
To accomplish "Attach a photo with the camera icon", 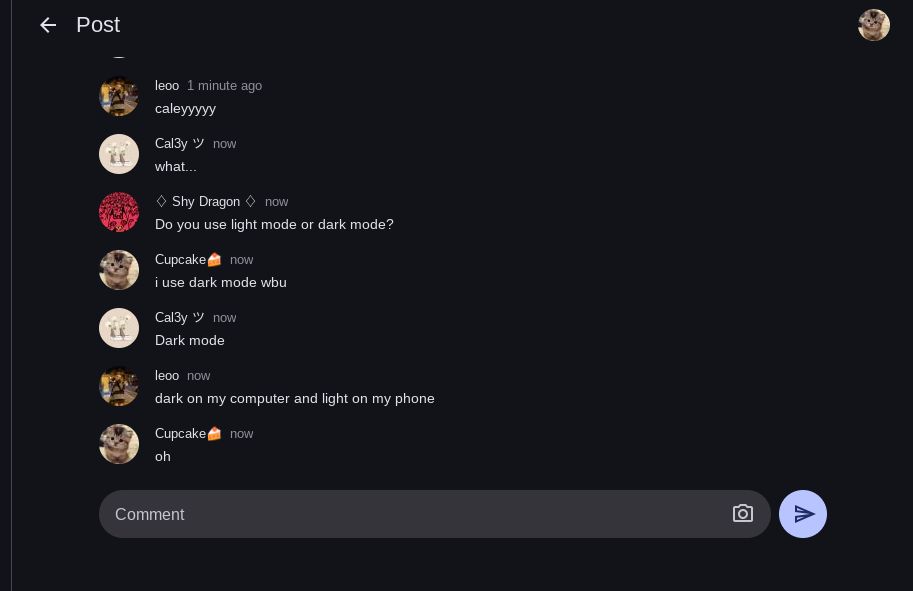I will pos(743,514).
